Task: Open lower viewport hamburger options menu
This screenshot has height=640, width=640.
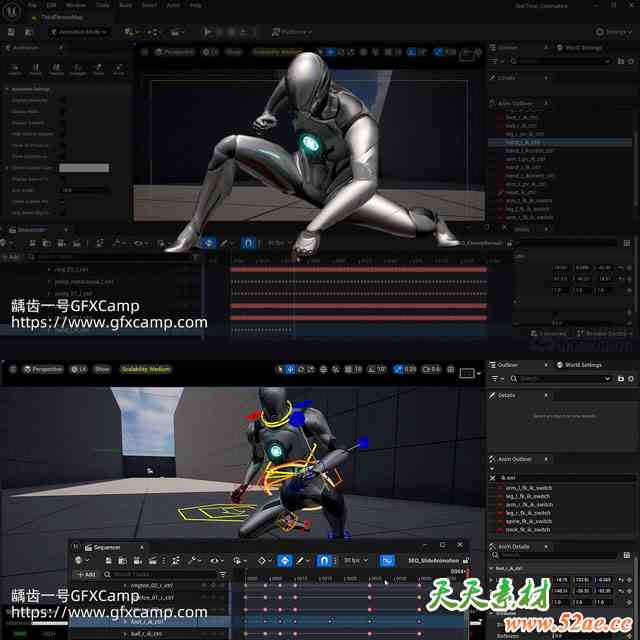Action: (x=13, y=369)
